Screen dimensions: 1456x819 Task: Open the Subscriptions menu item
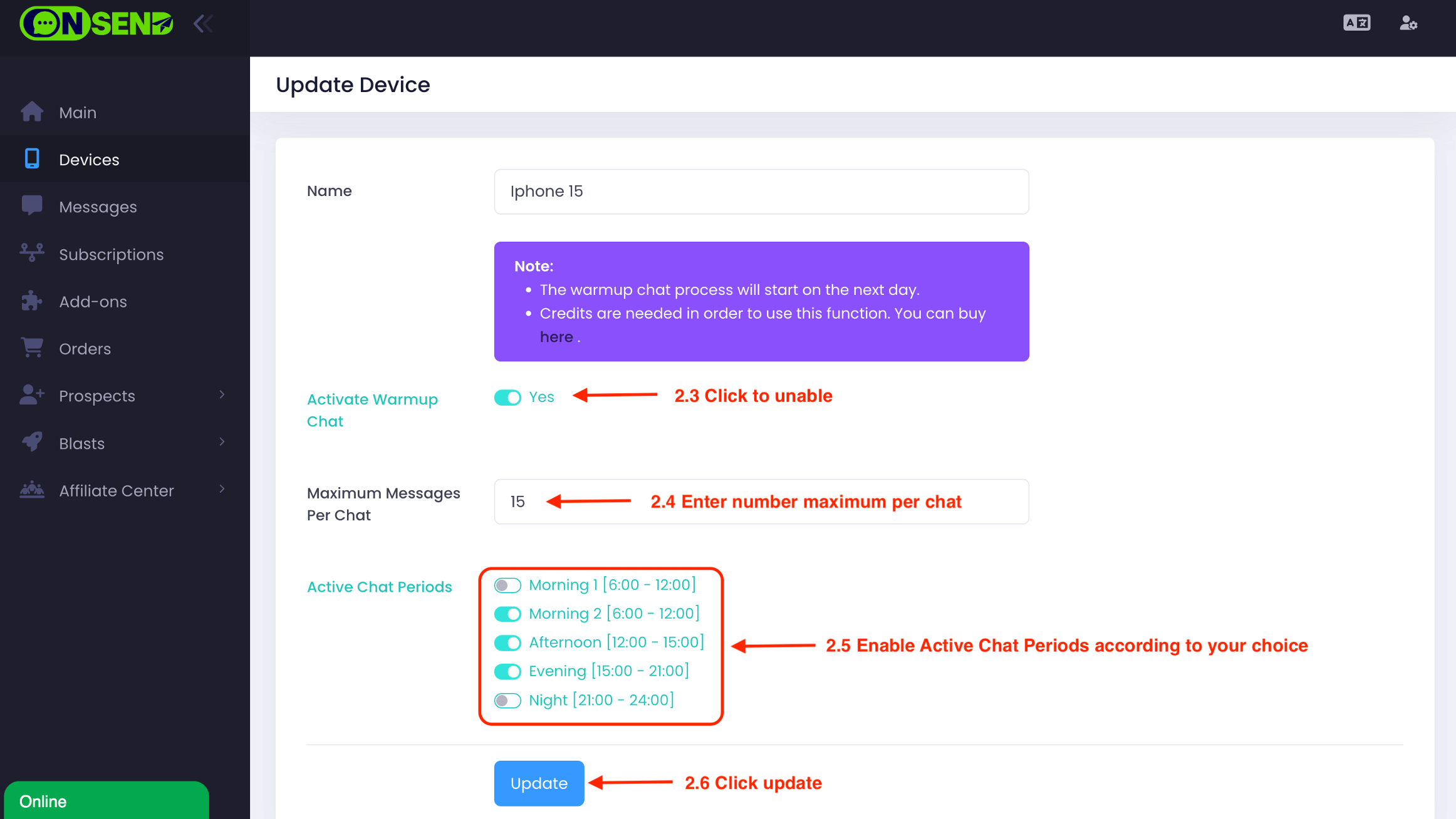coord(111,254)
